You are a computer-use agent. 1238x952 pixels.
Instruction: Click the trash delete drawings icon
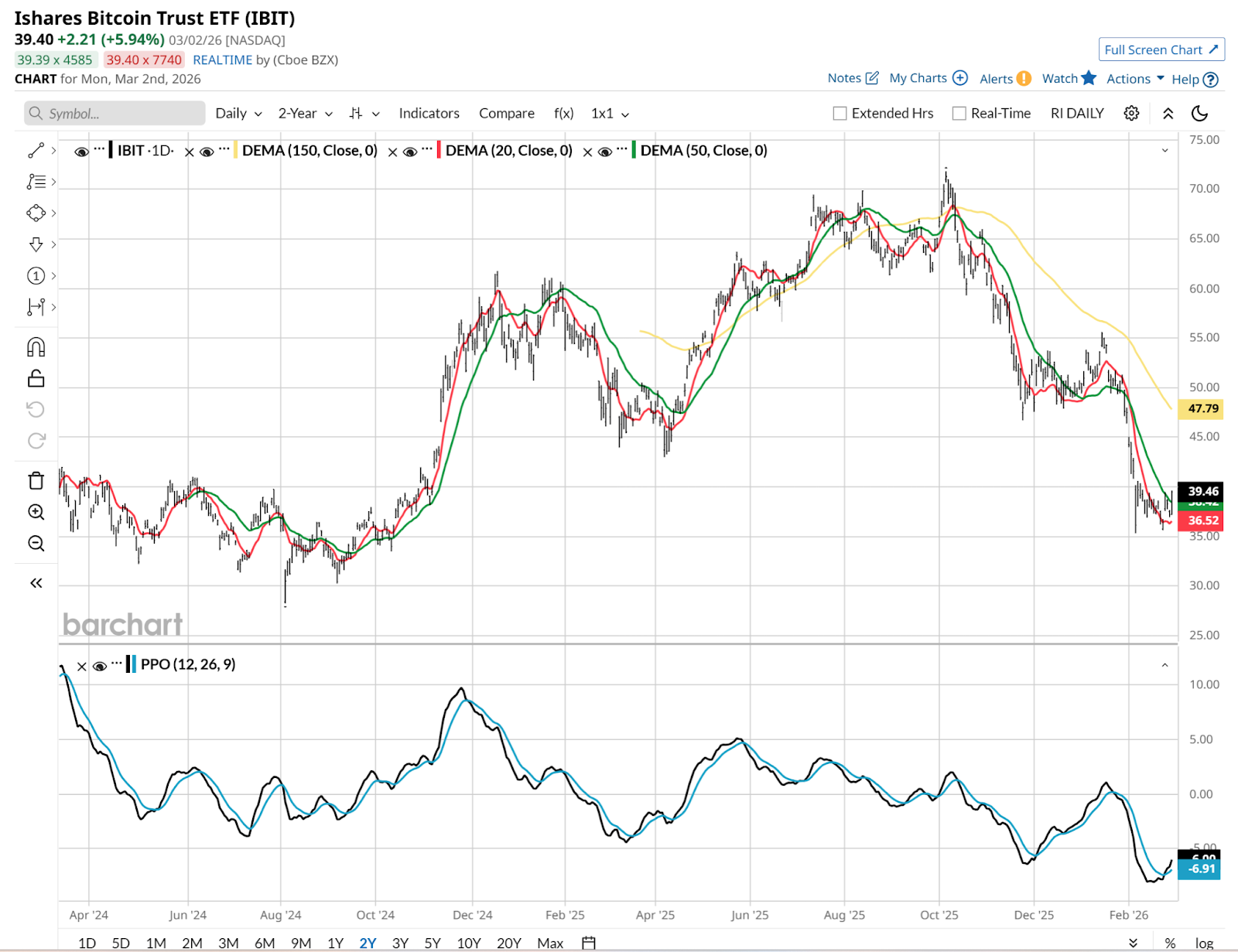[36, 481]
